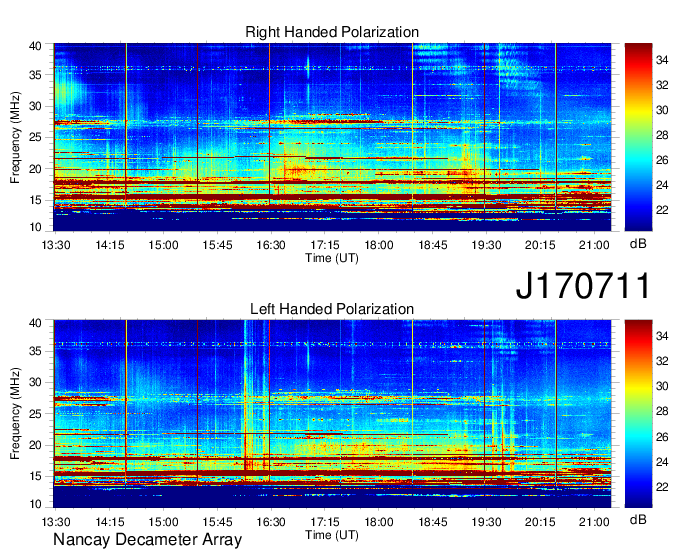This screenshot has width=680, height=552.
Task: Click the "dB" unit label under the top color bar
Action: 638,244
